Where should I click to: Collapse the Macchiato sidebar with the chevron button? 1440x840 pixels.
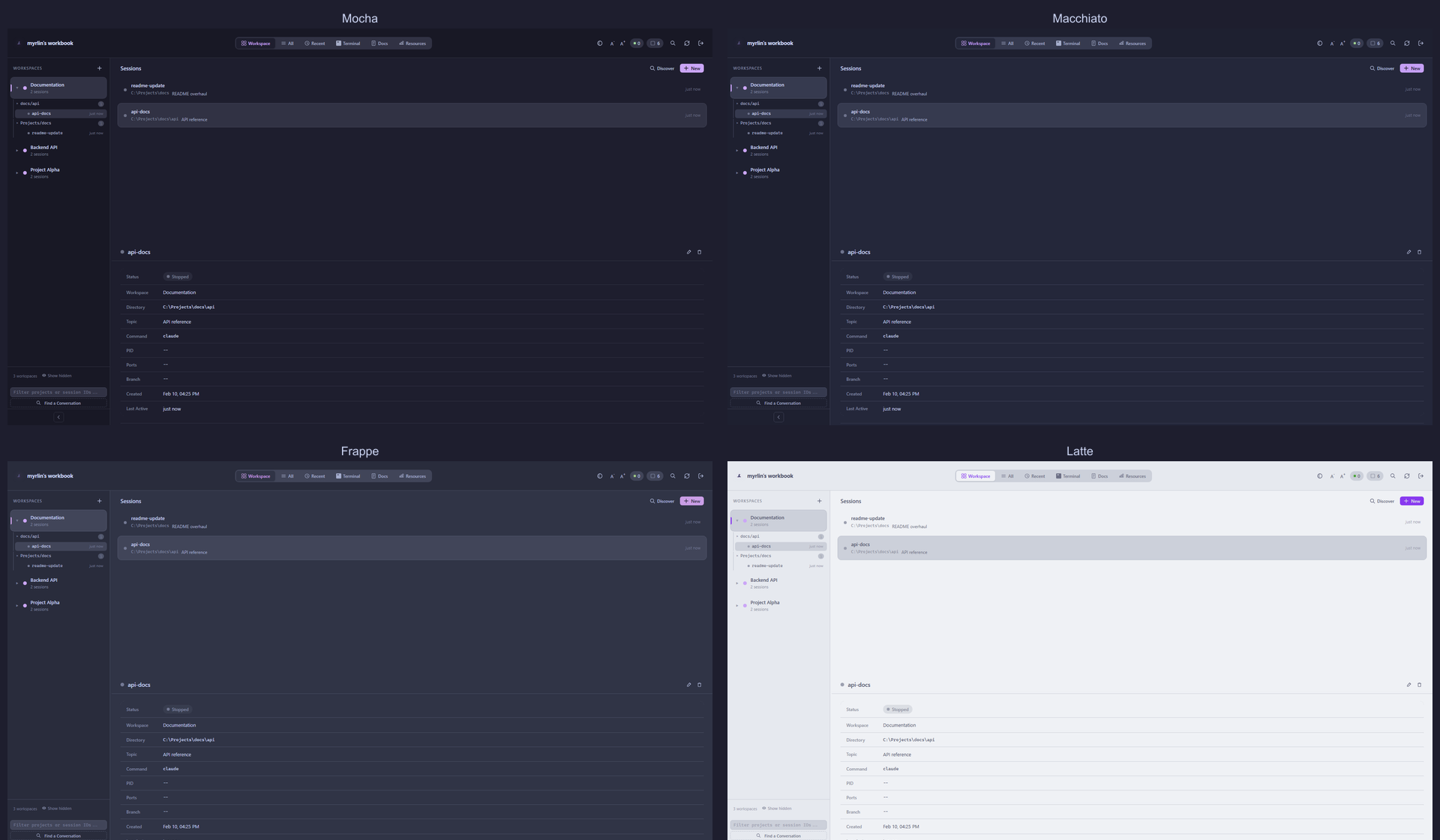pyautogui.click(x=778, y=418)
